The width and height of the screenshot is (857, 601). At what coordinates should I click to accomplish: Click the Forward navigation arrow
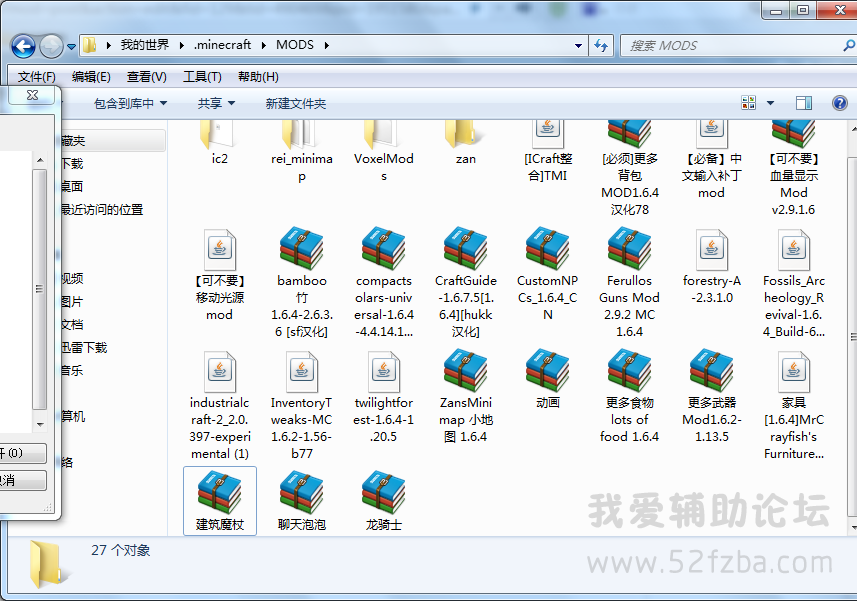[52, 46]
